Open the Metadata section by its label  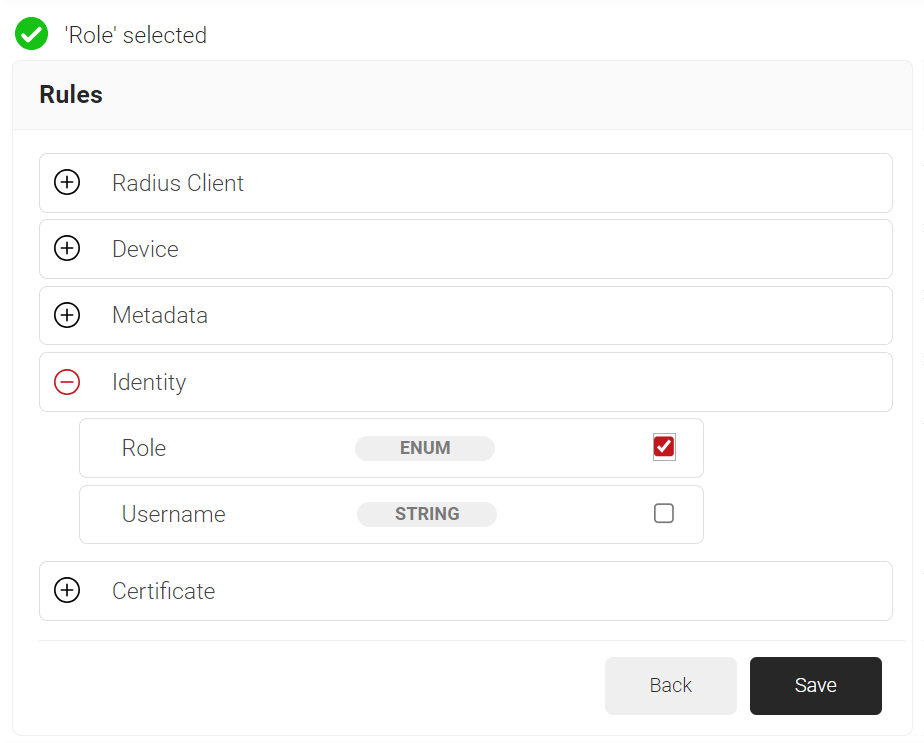point(160,315)
